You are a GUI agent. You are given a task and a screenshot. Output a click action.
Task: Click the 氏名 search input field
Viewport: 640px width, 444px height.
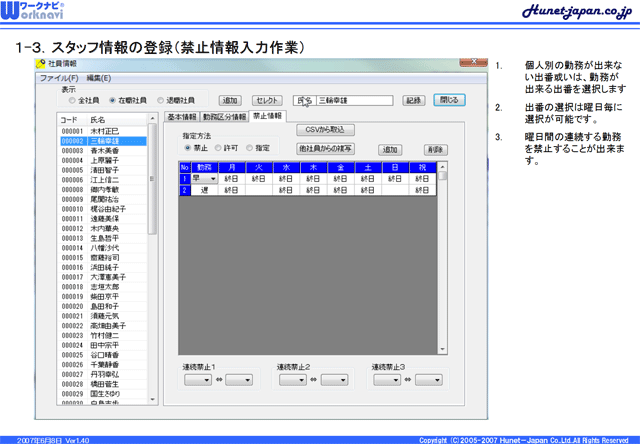(357, 100)
